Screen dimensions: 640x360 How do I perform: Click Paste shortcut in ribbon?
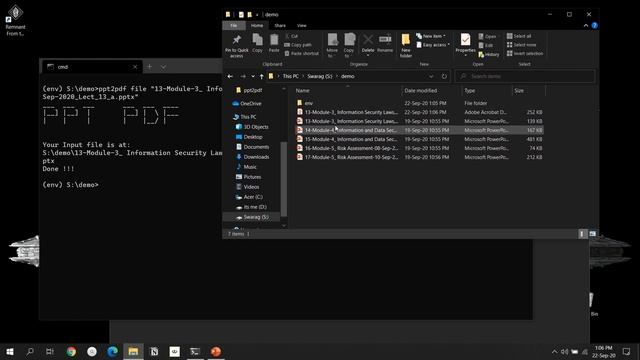(x=302, y=53)
